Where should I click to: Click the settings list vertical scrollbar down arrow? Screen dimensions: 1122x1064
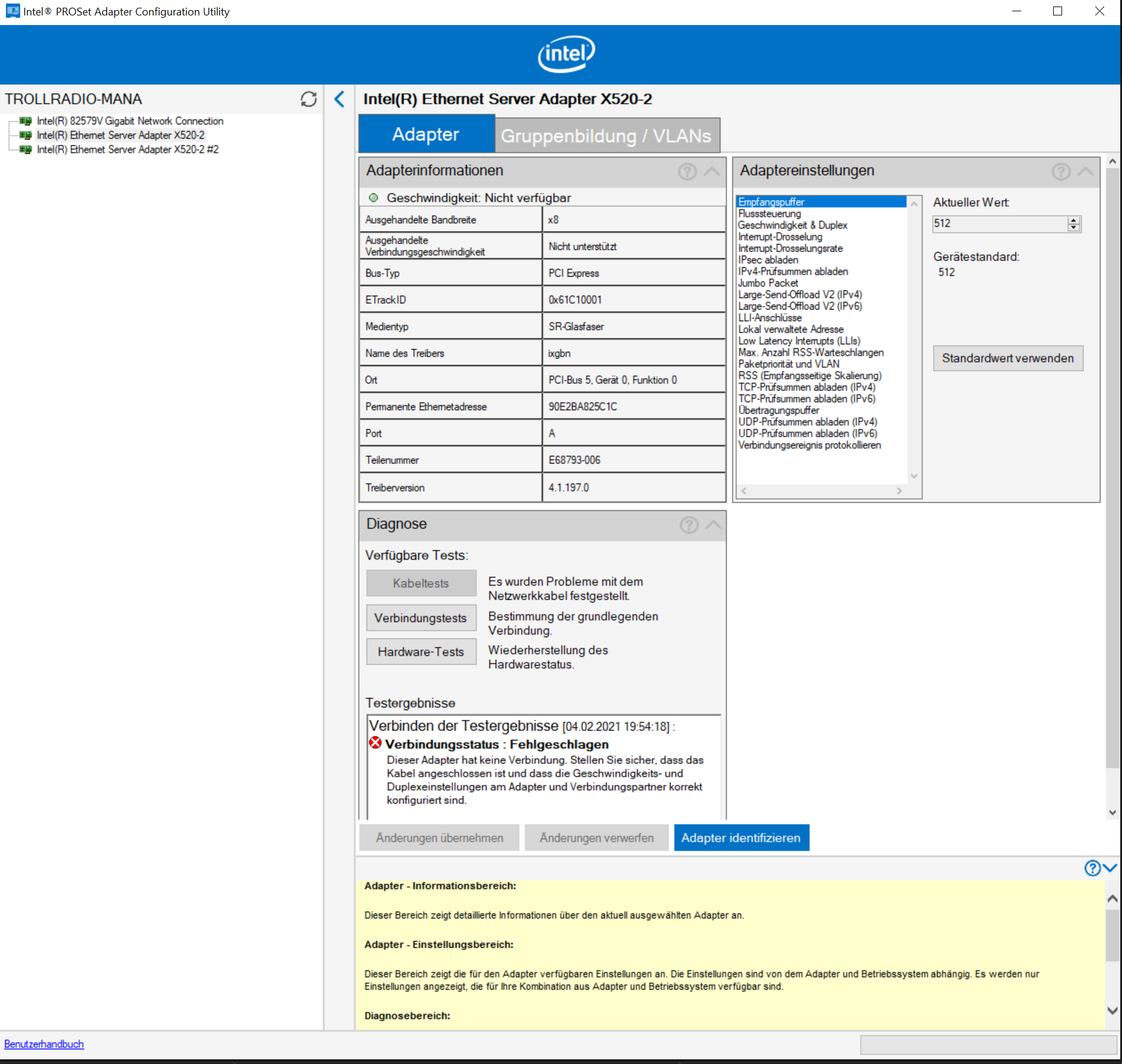pyautogui.click(x=914, y=476)
